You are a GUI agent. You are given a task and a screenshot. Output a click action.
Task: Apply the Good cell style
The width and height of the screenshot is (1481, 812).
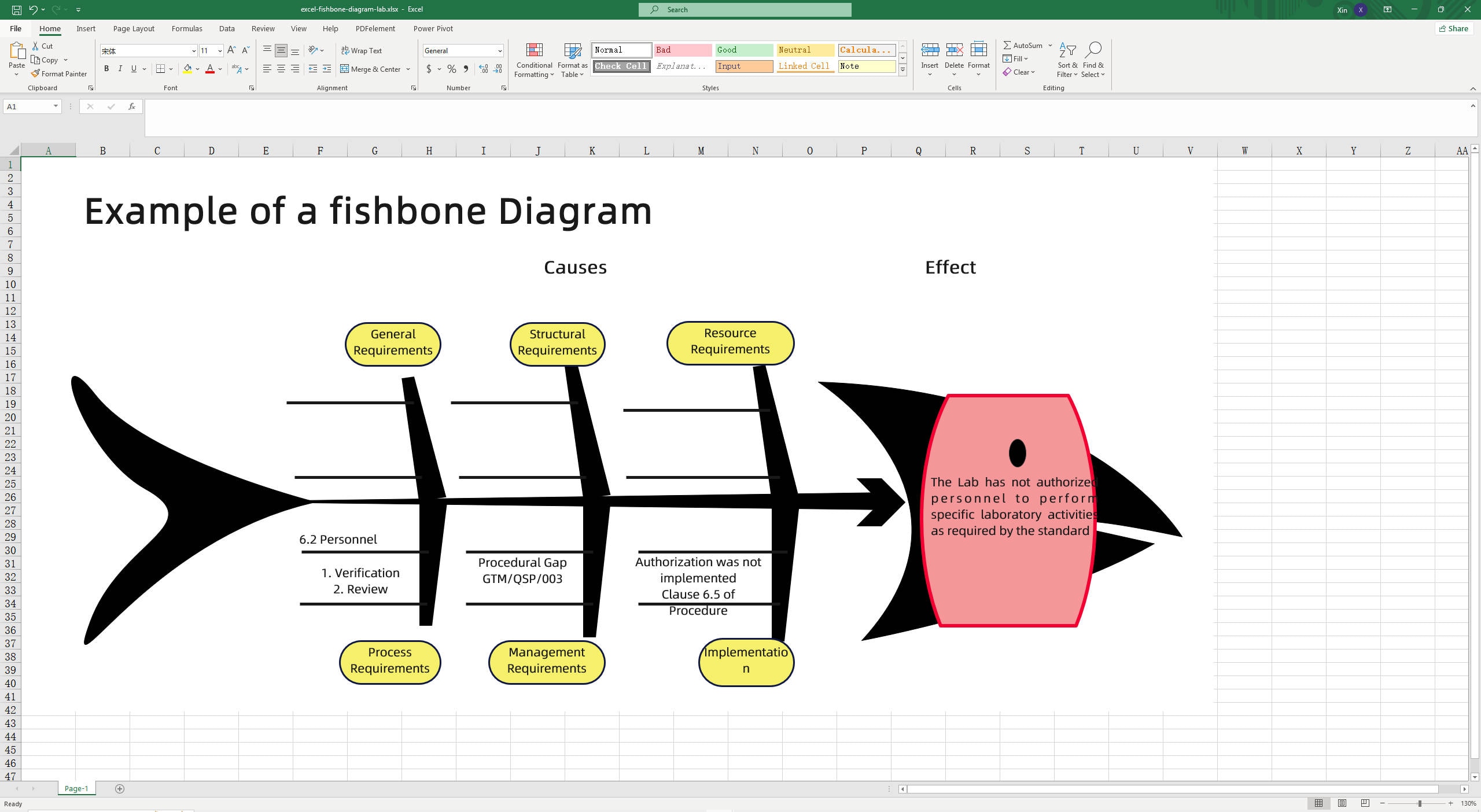click(744, 50)
